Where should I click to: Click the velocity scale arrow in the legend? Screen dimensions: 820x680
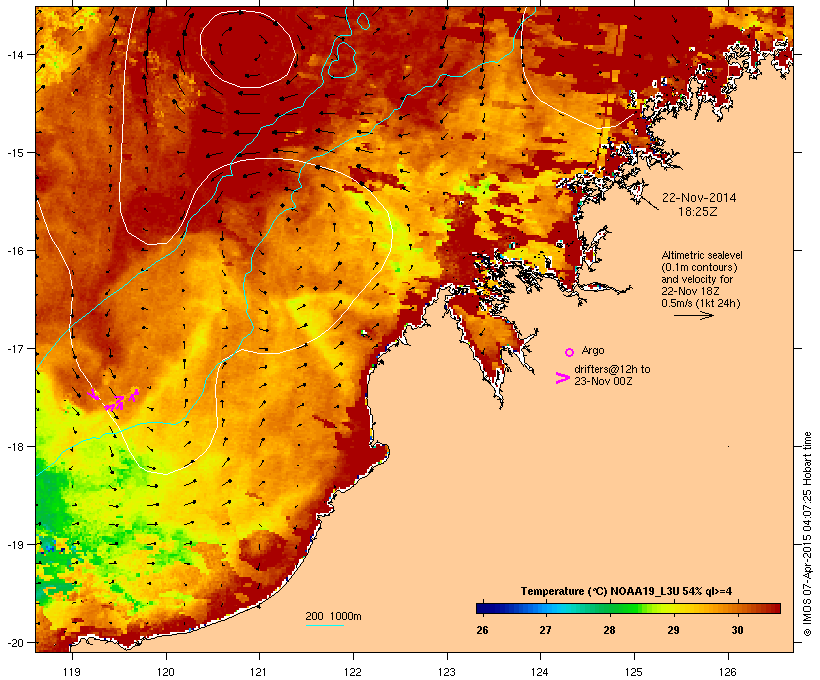(693, 315)
